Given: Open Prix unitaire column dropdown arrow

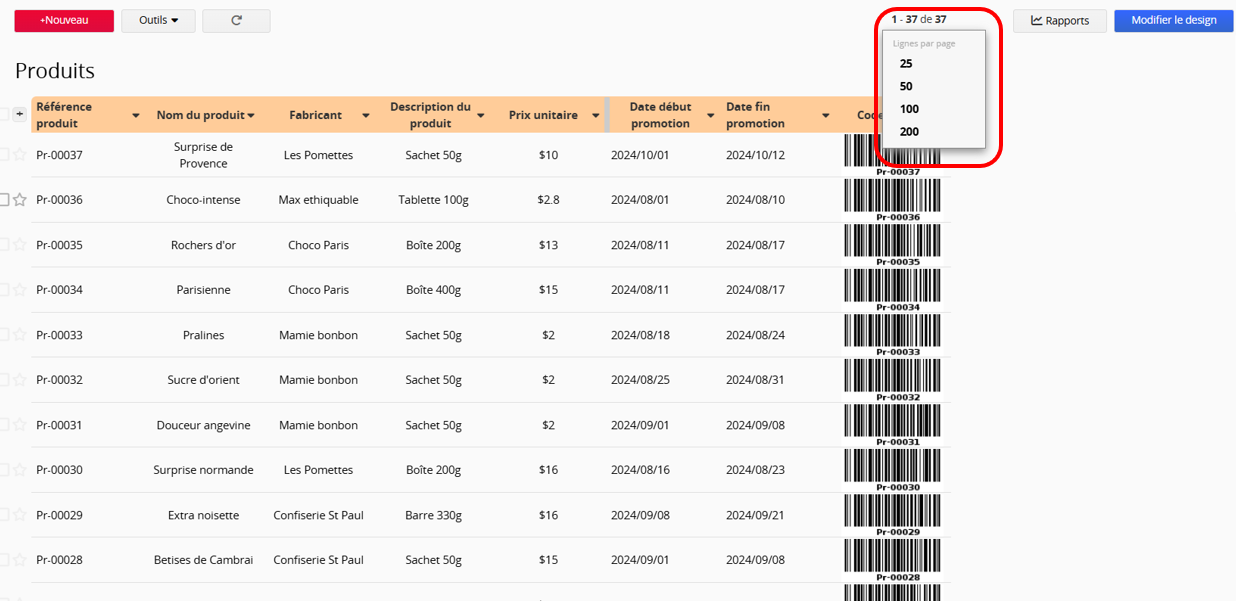Looking at the screenshot, I should pyautogui.click(x=593, y=116).
